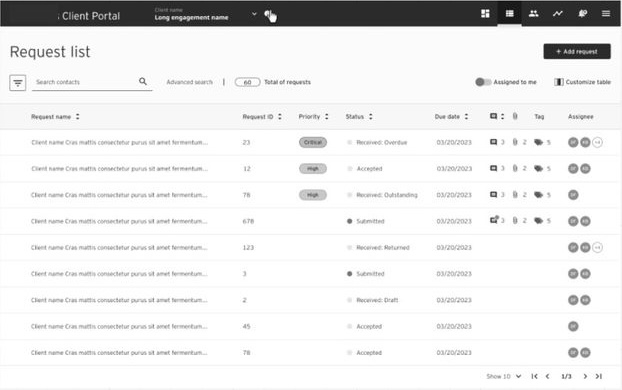Go to last page
622x390 pixels.
[599, 376]
